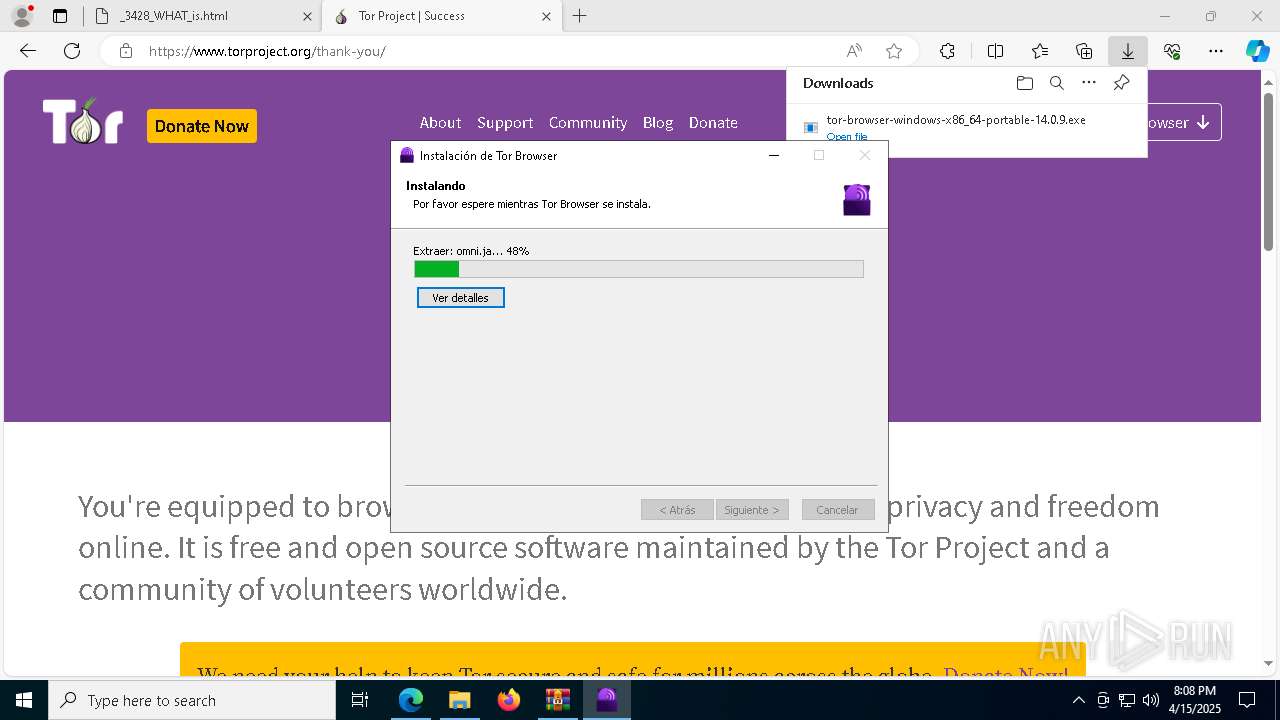Open the Collections icon
Viewport: 1280px width, 720px height.
click(1084, 51)
